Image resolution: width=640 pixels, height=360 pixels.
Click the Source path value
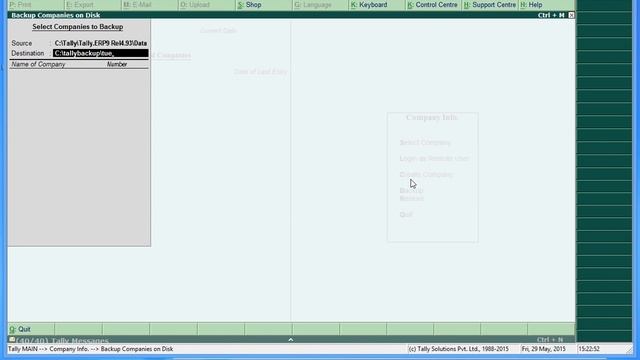click(101, 43)
